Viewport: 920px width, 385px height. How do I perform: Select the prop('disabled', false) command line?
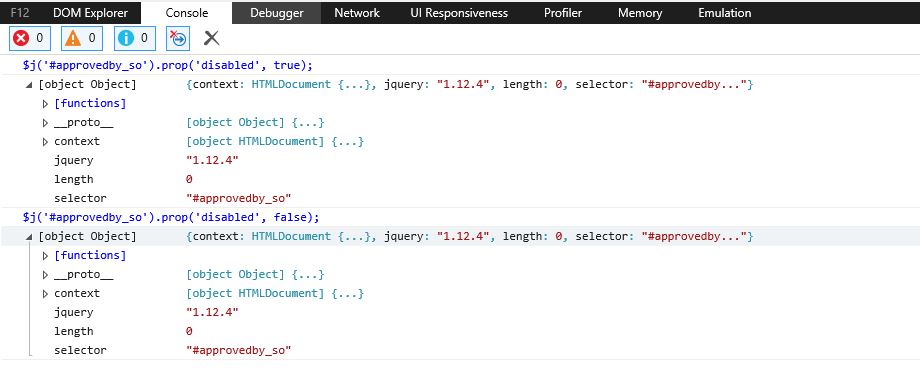(171, 217)
